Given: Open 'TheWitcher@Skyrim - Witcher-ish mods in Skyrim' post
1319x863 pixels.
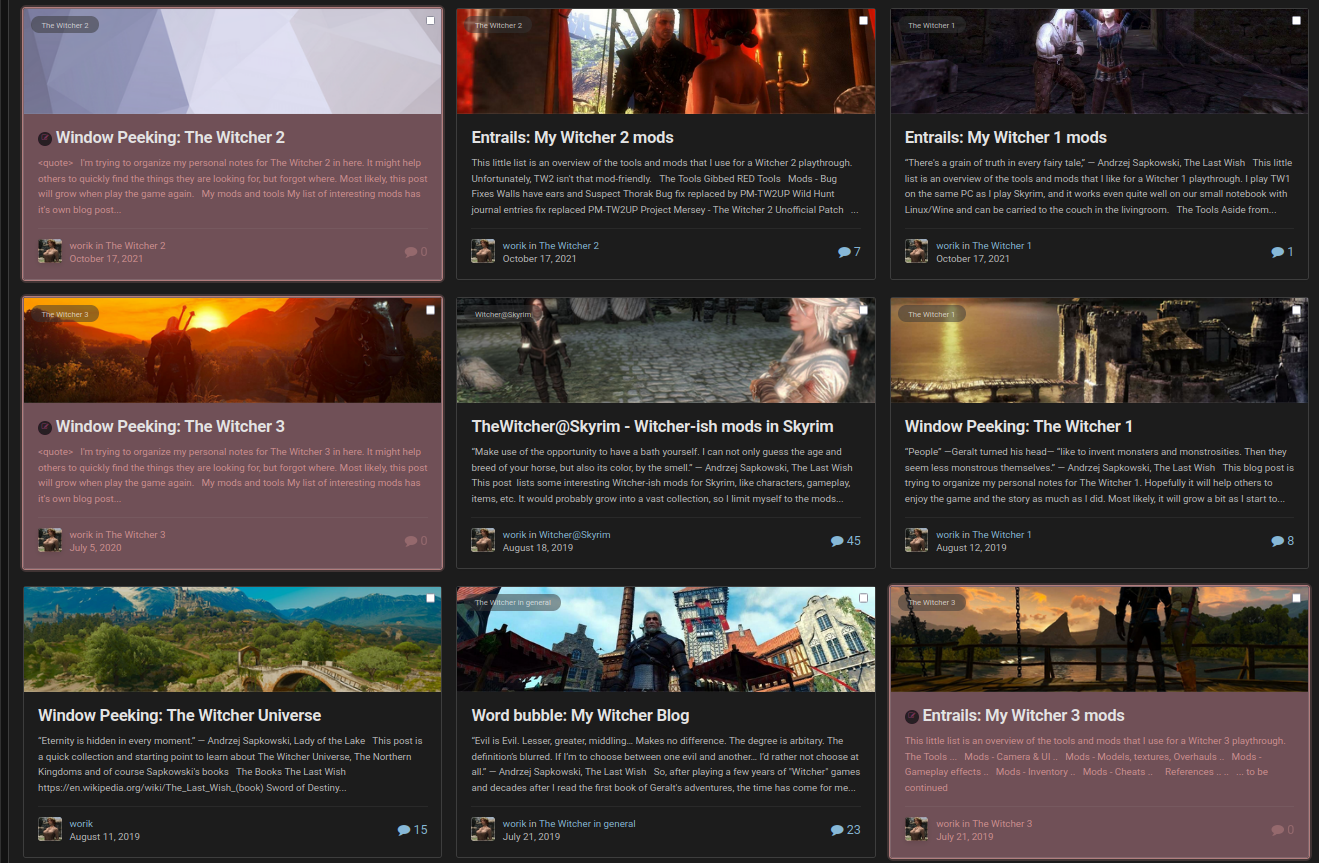Looking at the screenshot, I should (652, 427).
